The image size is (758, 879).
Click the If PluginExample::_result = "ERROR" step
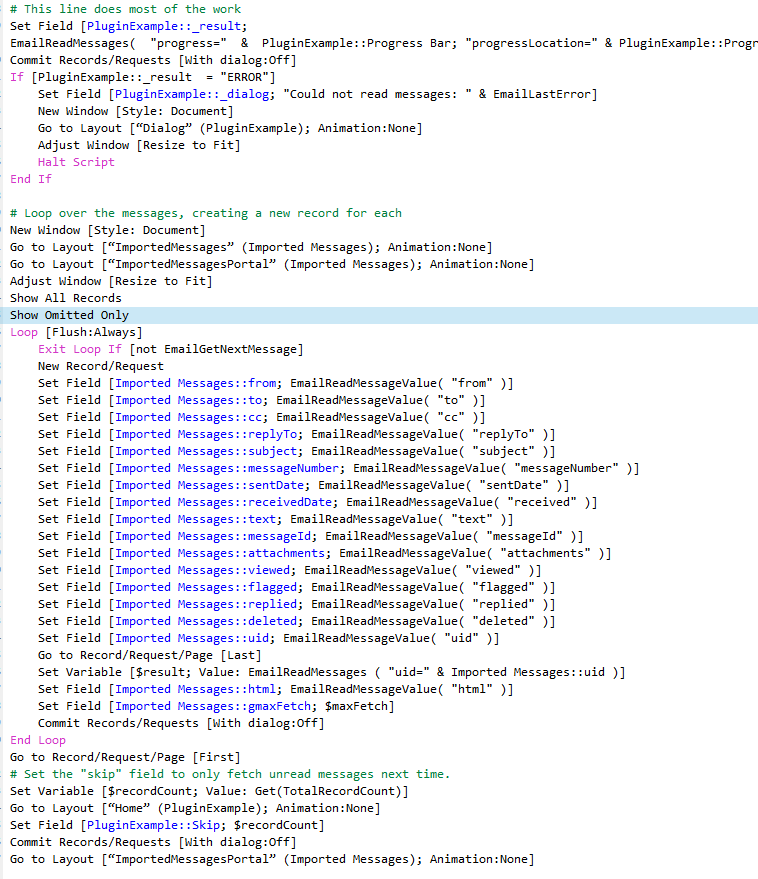coord(142,77)
